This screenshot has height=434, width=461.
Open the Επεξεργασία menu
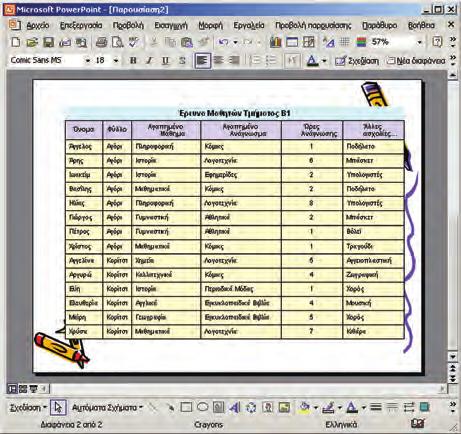[x=81, y=25]
